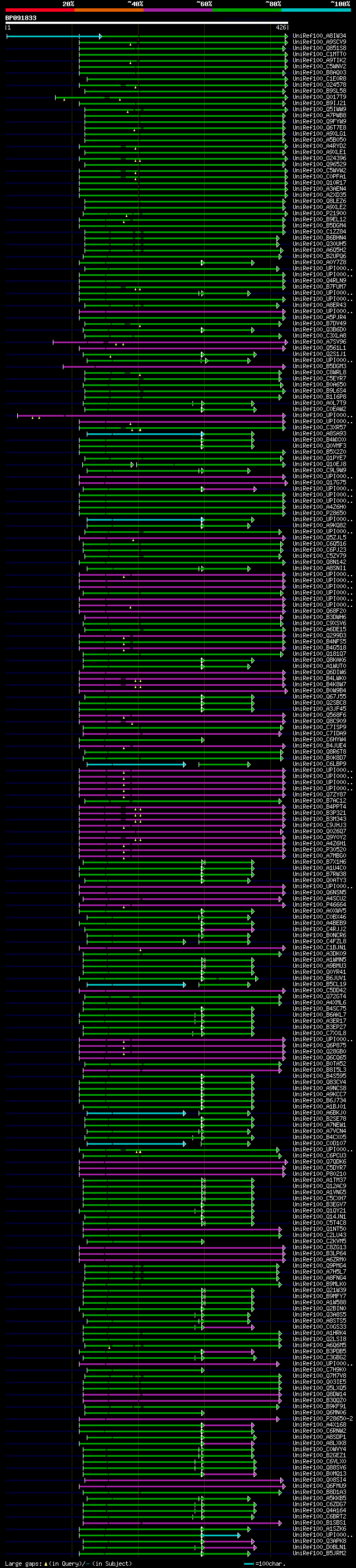Screen dimensions: 356x1568
Task: Click the UniRef100_Q4RLN9 entry
Action: 319,280
